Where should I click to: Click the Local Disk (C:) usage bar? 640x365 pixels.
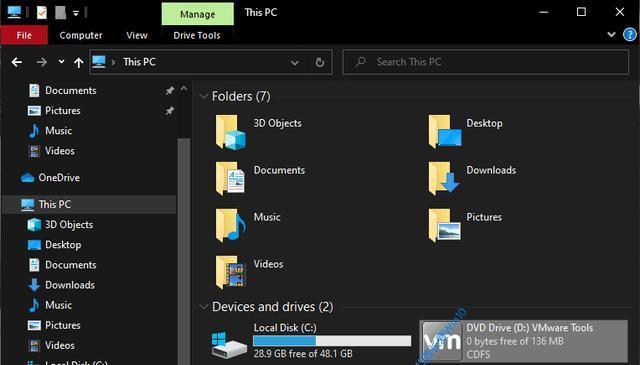click(332, 341)
